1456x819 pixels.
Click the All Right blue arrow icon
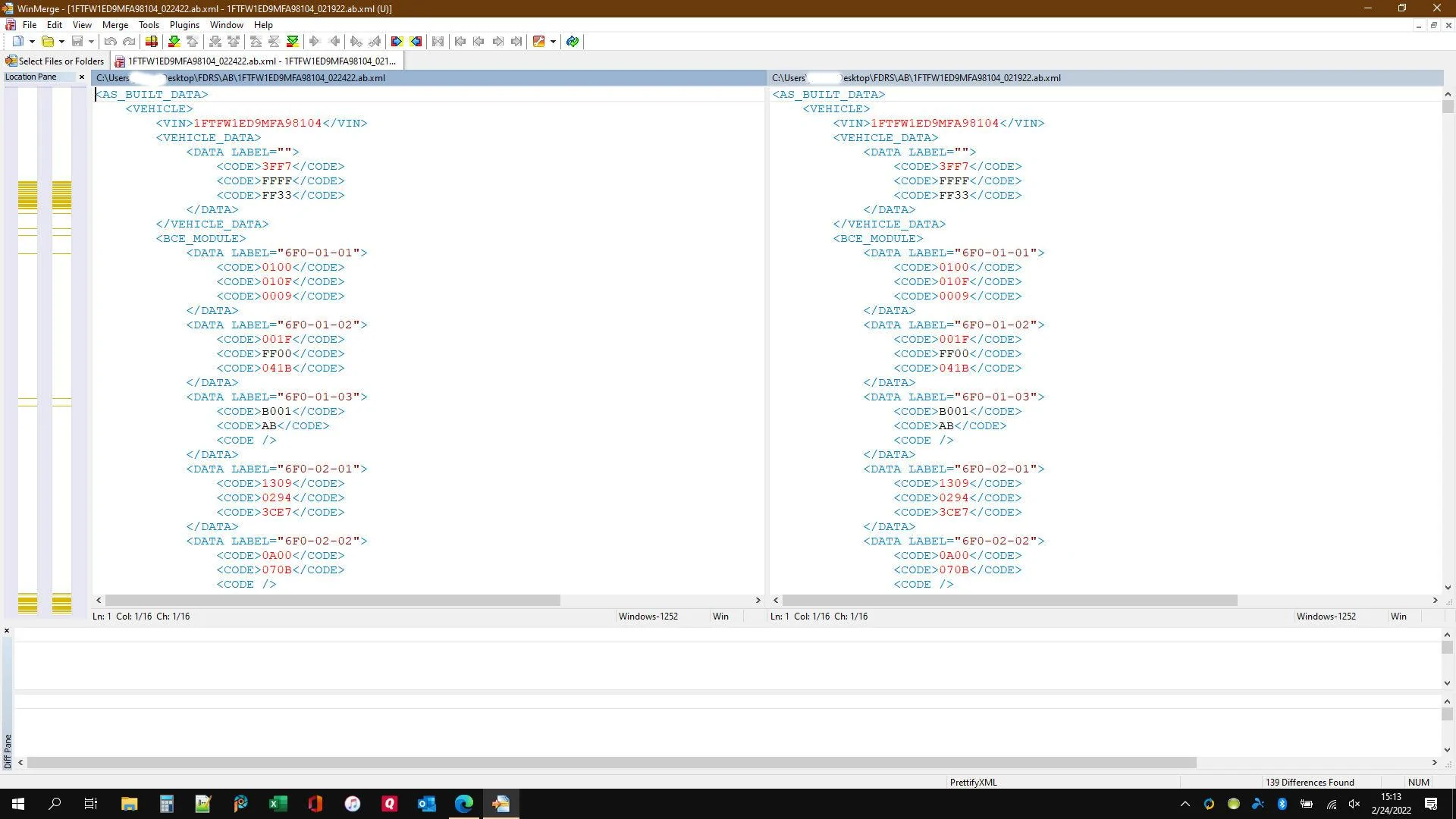click(x=397, y=42)
